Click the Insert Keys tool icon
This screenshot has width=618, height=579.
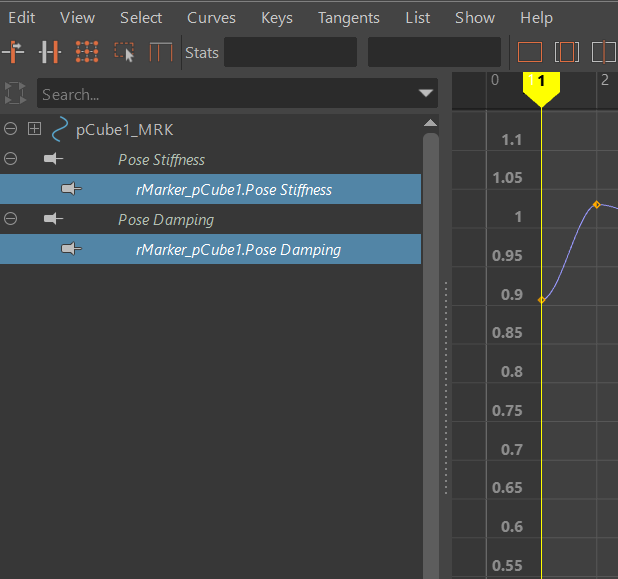[x=51, y=52]
